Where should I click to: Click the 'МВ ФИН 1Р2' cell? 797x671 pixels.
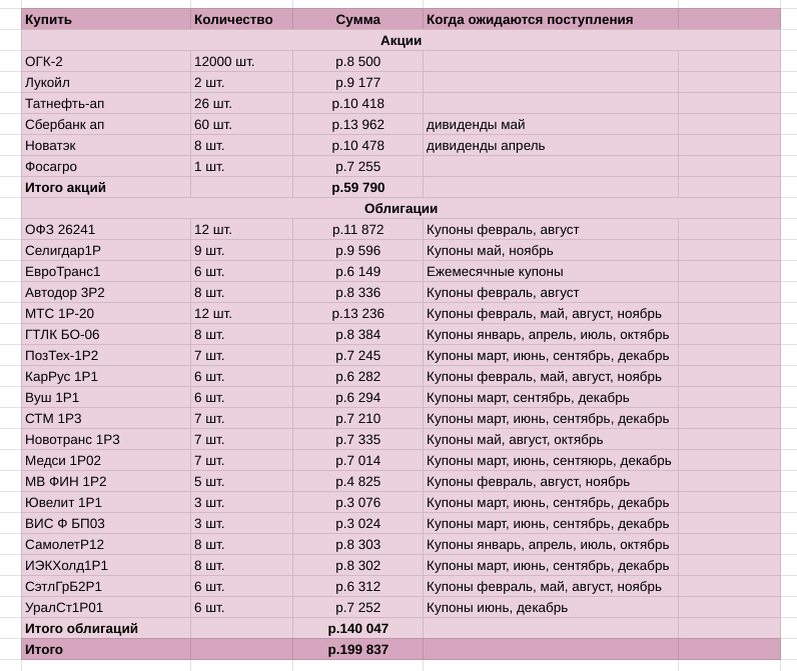106,482
